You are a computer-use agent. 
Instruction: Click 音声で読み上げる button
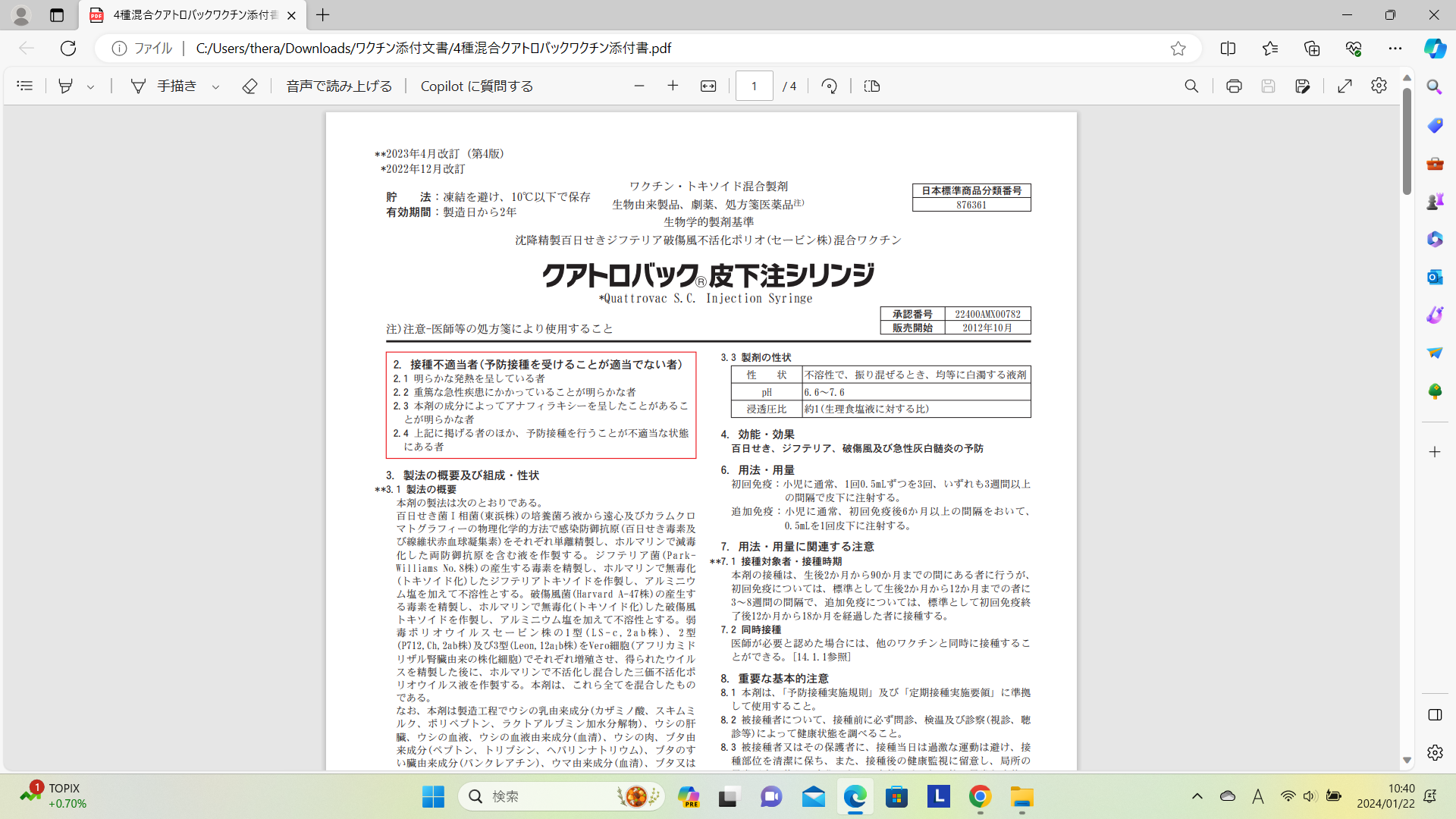click(339, 86)
